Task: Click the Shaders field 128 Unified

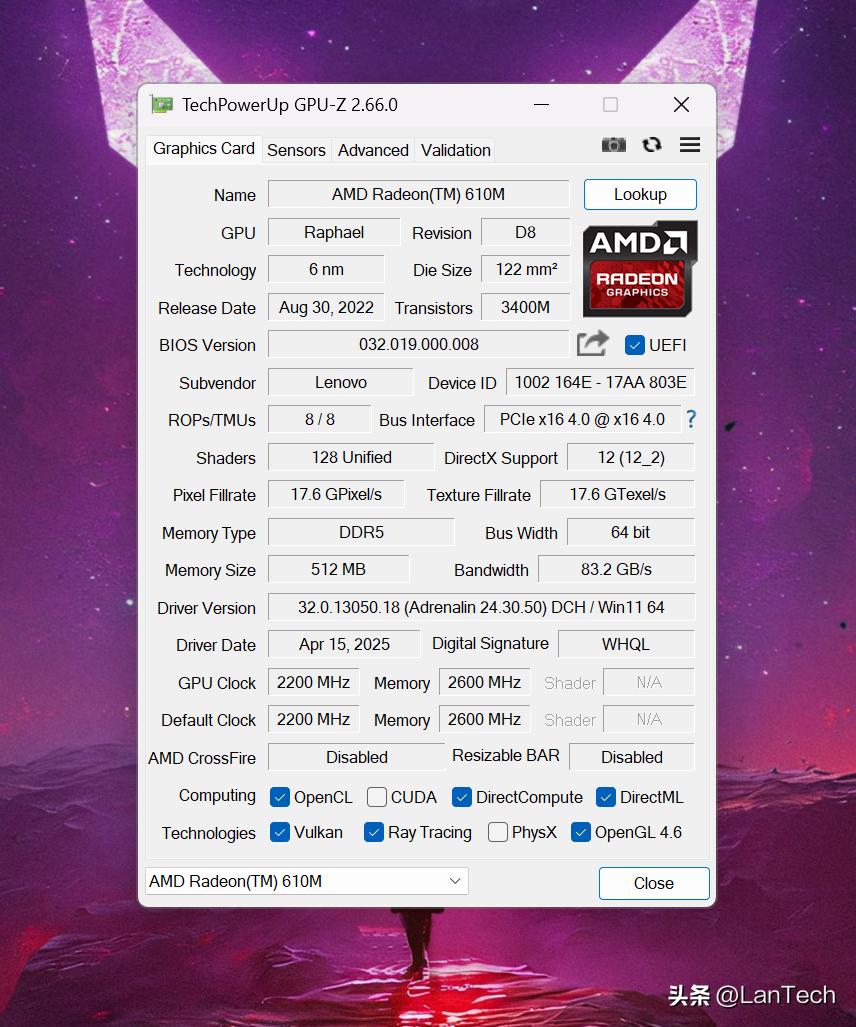Action: [351, 457]
